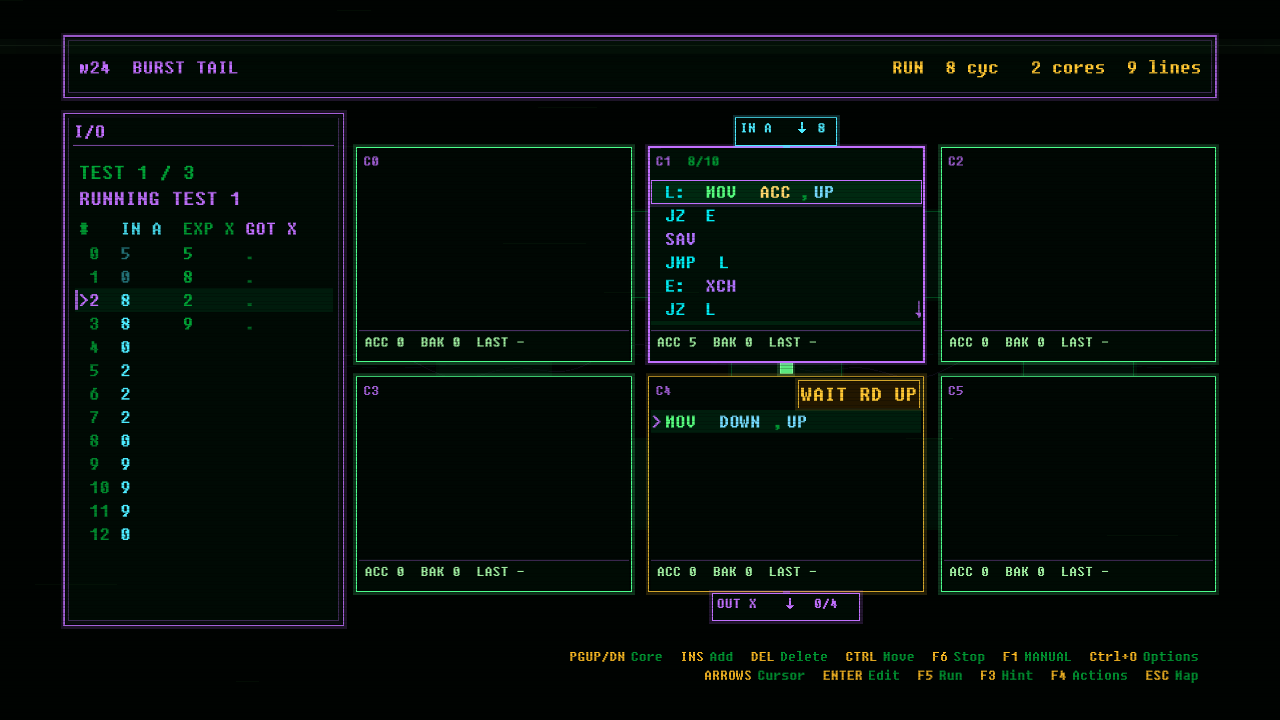Select empty core C2

click(x=1078, y=254)
